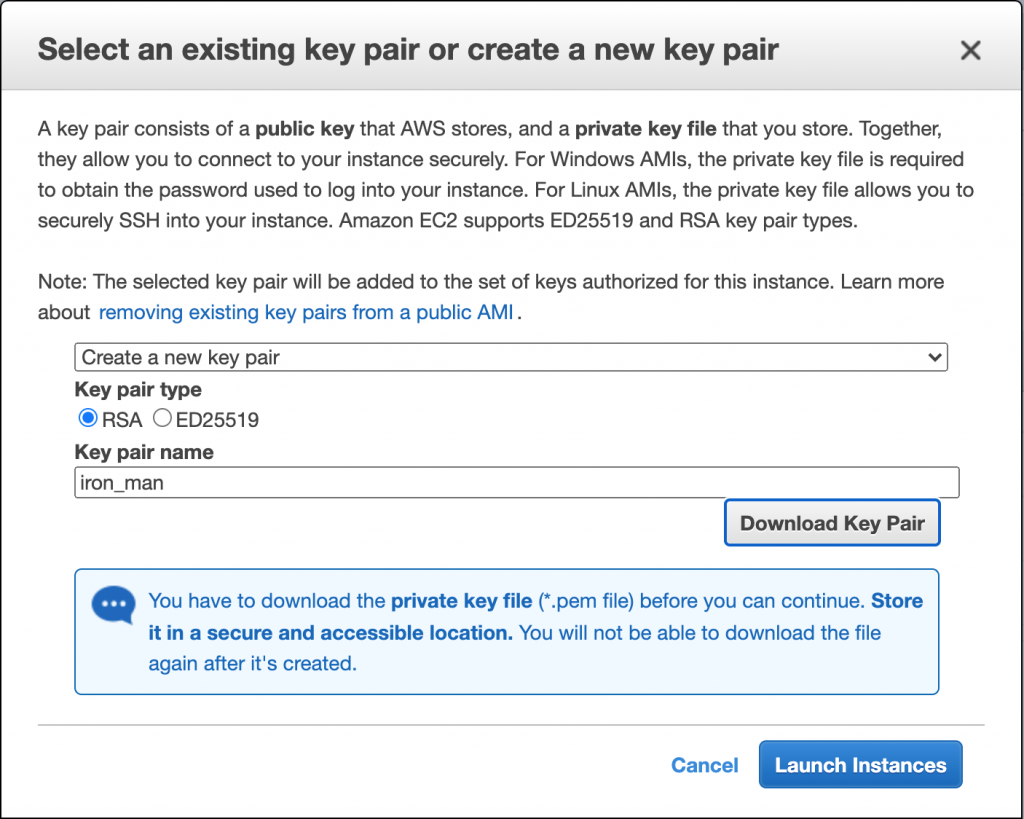Open "removing existing key pairs from a public AMI" link
Image resolution: width=1024 pixels, height=819 pixels.
306,312
